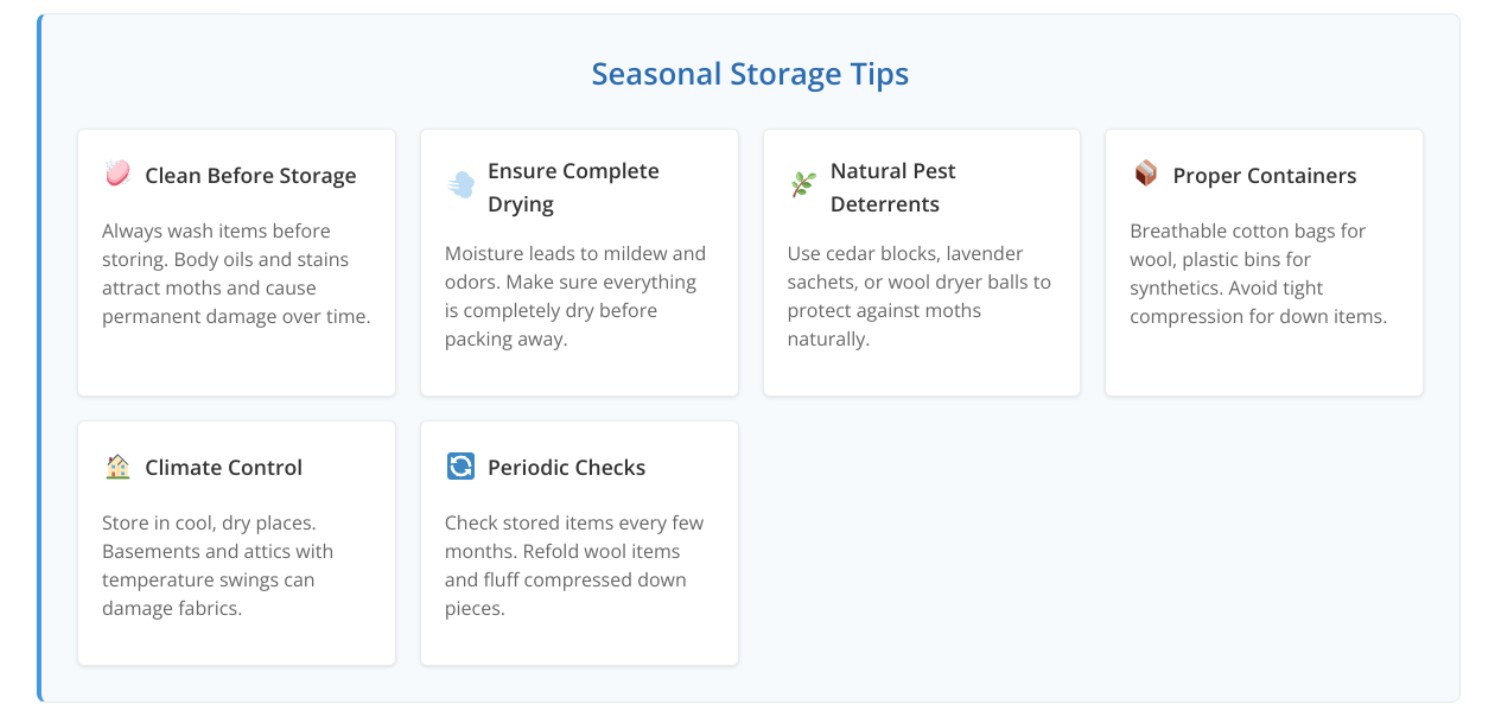Click the refold wool items description
1499x721 pixels.
574,566
